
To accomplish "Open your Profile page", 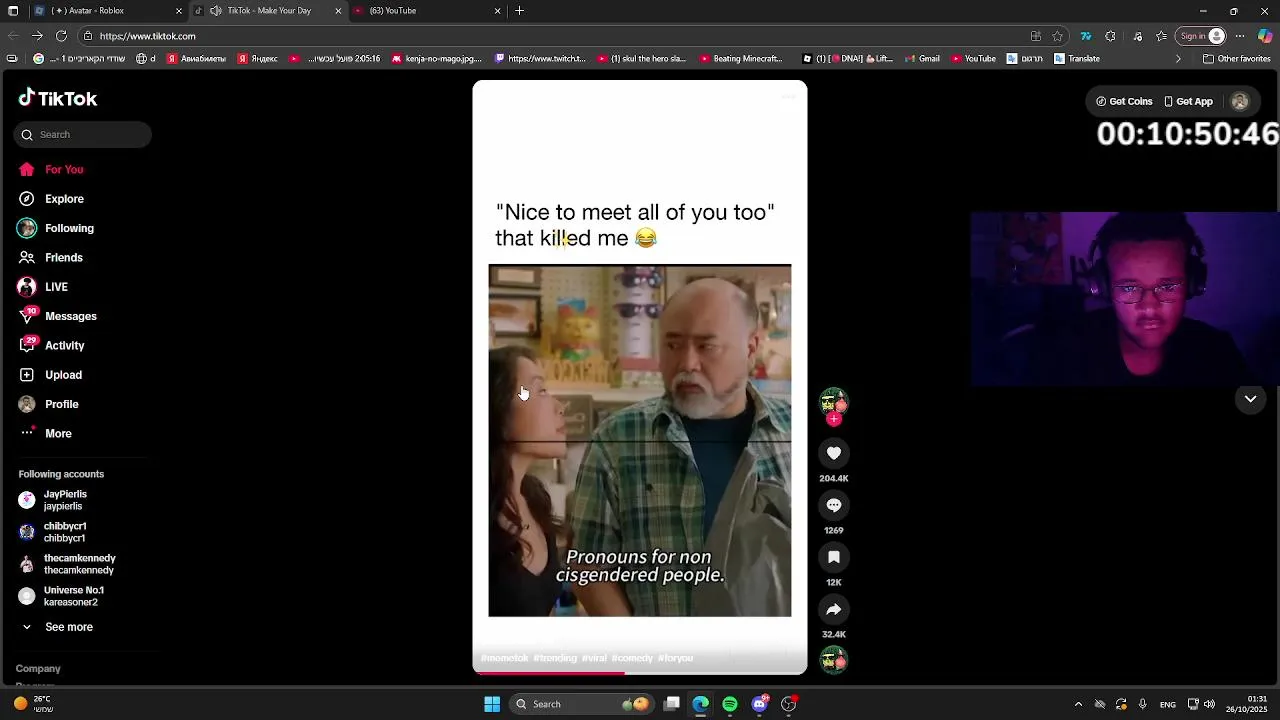I will click(48, 404).
